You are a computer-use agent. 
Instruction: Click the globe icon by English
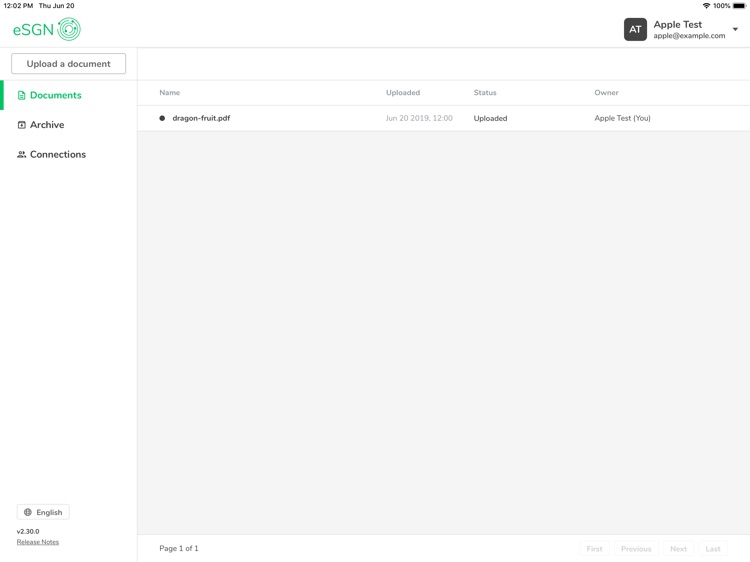(x=28, y=512)
